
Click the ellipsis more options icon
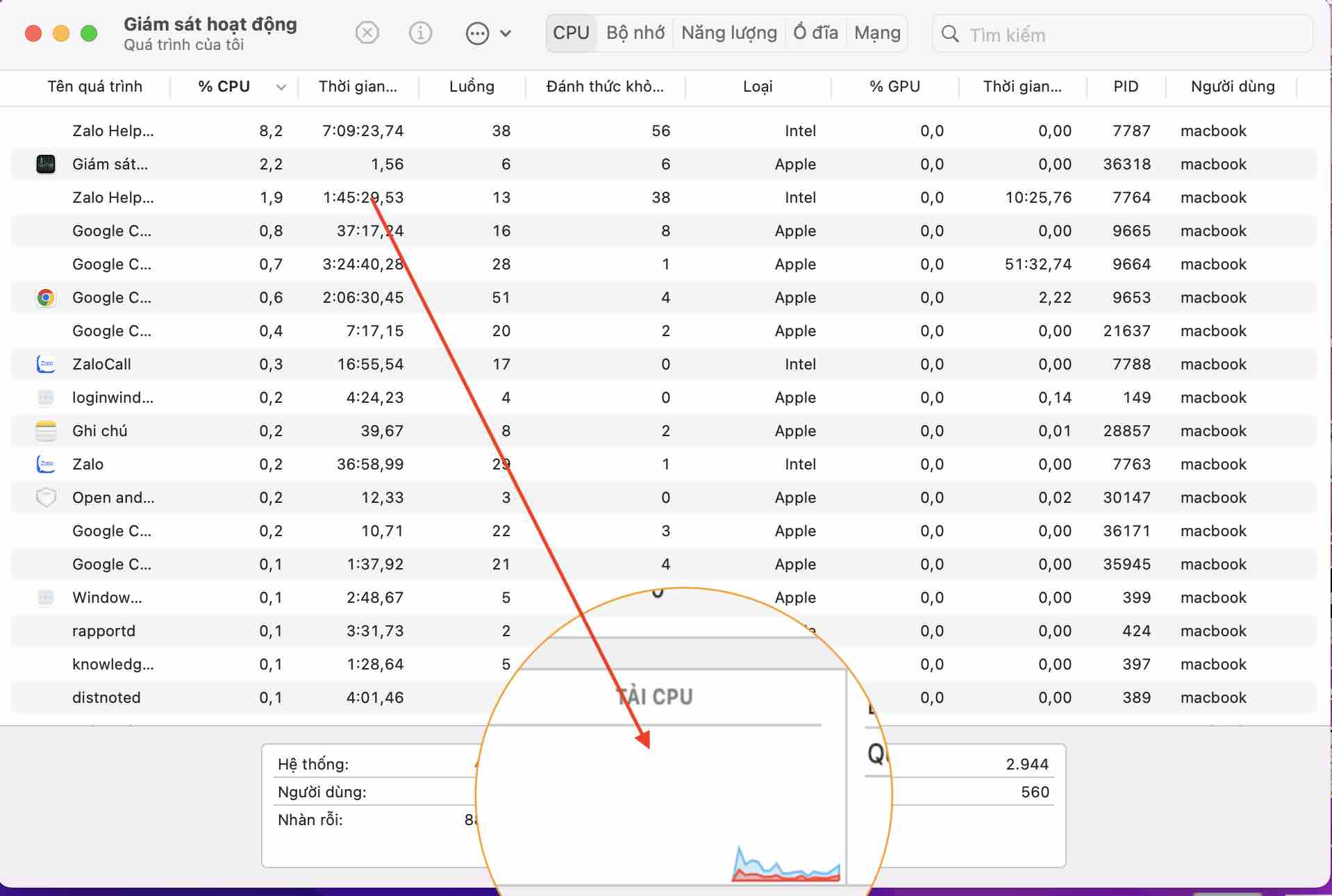pos(477,33)
